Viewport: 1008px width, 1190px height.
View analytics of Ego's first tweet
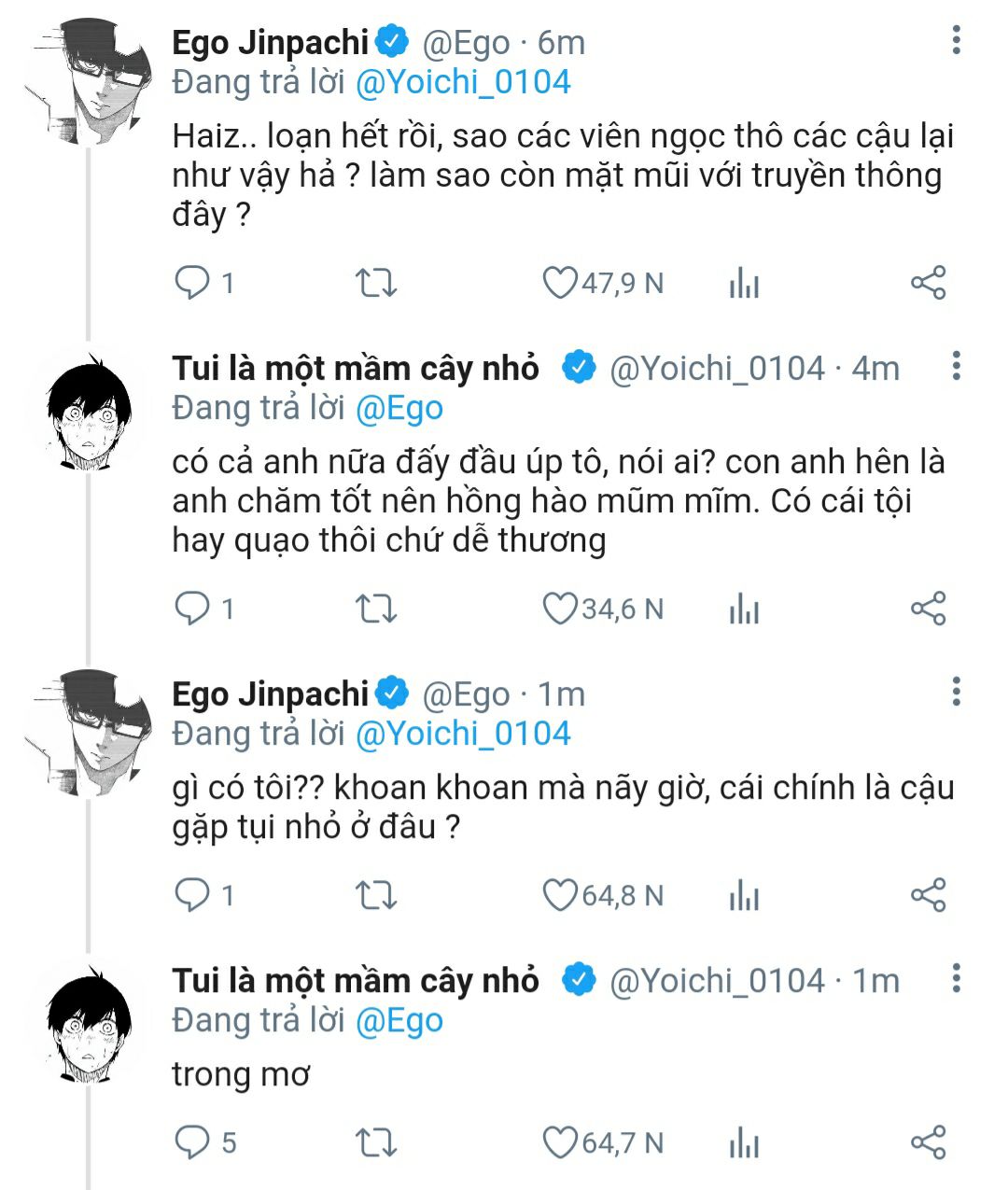(744, 283)
